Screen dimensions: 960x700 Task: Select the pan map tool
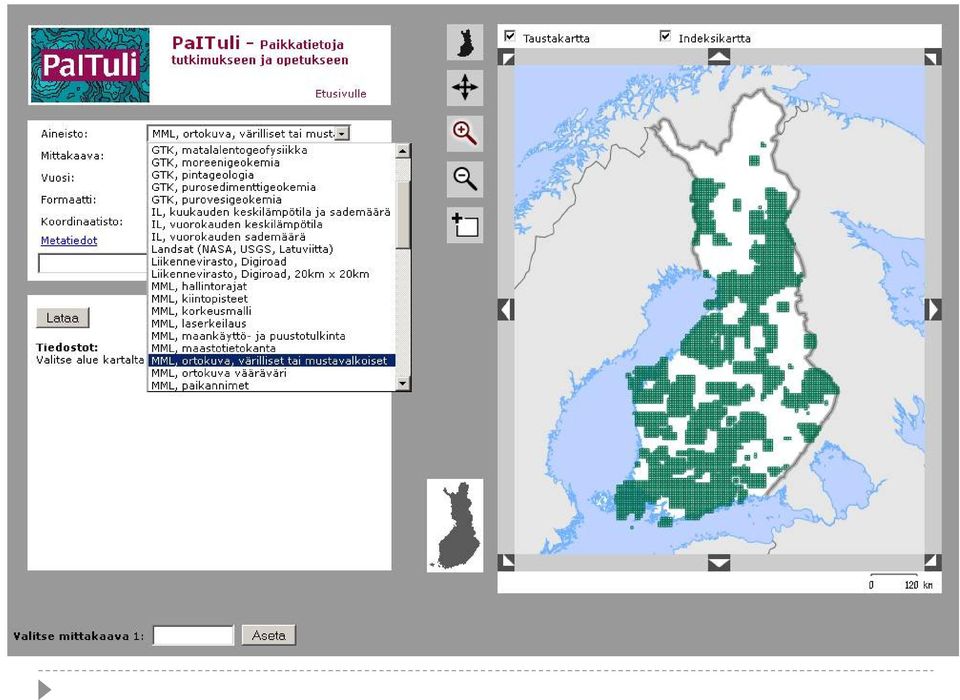point(465,88)
